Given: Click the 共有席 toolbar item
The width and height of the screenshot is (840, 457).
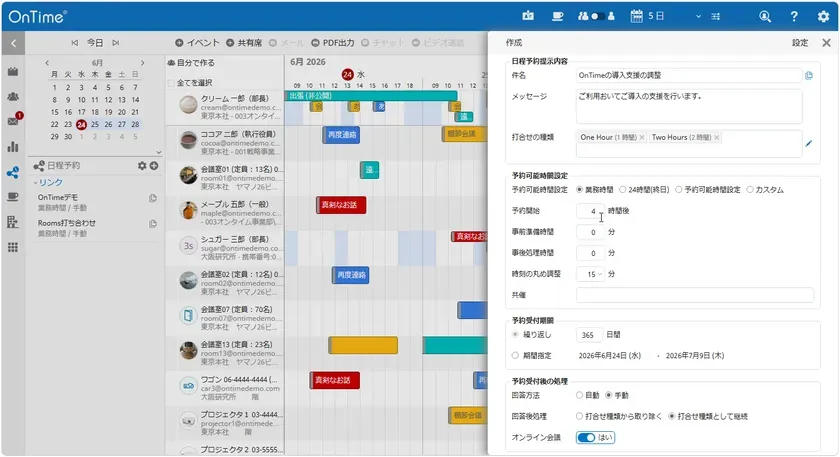Looking at the screenshot, I should click(244, 43).
